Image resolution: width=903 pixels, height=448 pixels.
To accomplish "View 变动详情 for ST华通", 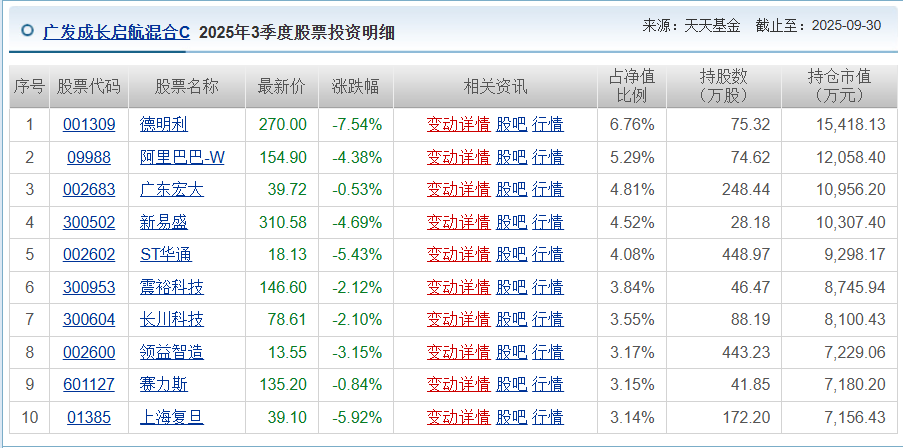I will pos(458,255).
